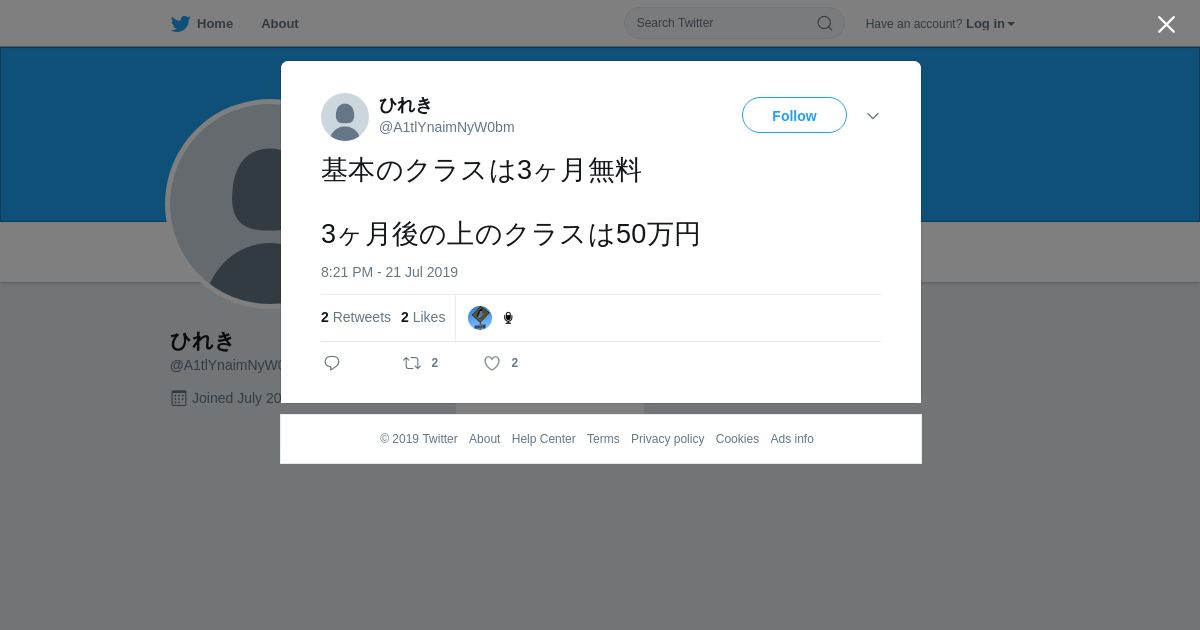Follow the ひれき account
This screenshot has width=1200, height=630.
[x=794, y=115]
